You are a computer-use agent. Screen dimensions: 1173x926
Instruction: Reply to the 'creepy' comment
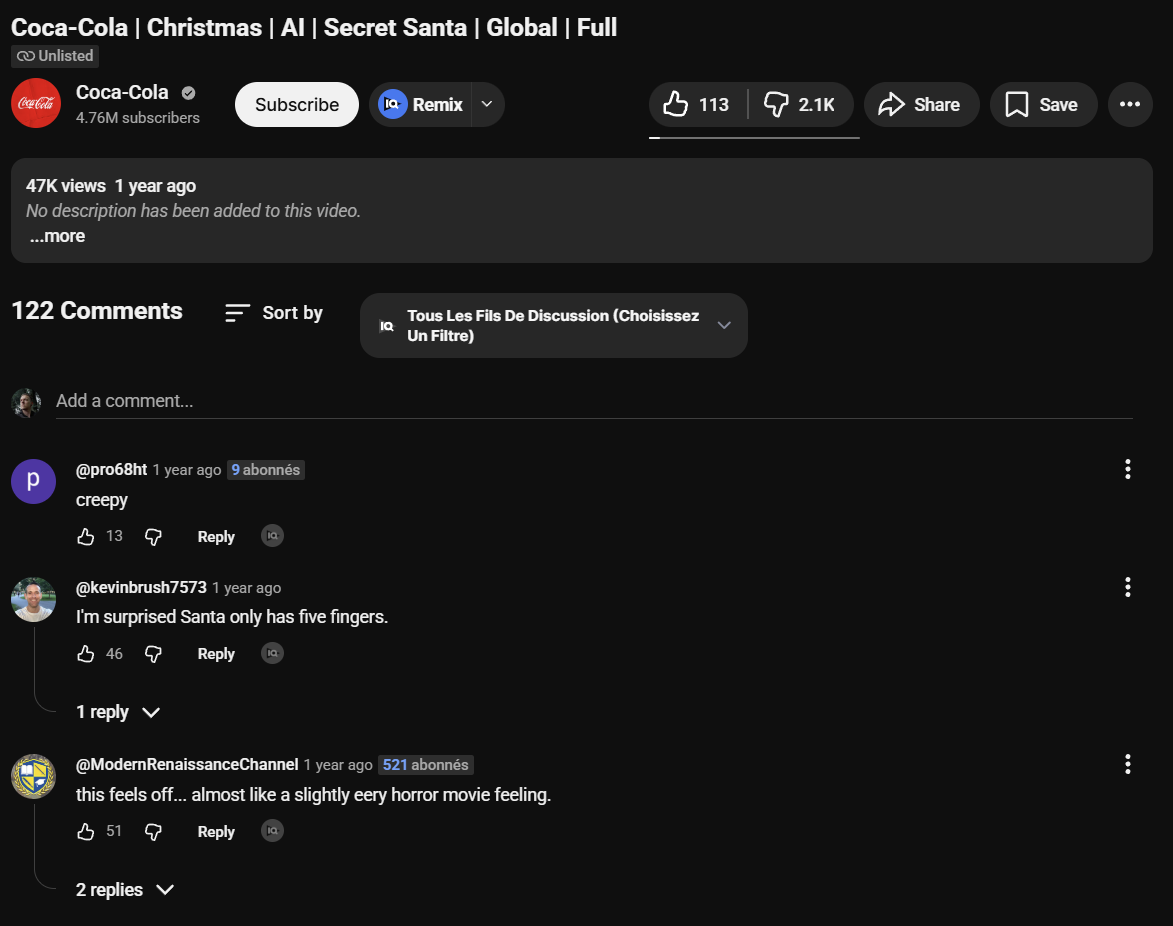click(x=215, y=536)
